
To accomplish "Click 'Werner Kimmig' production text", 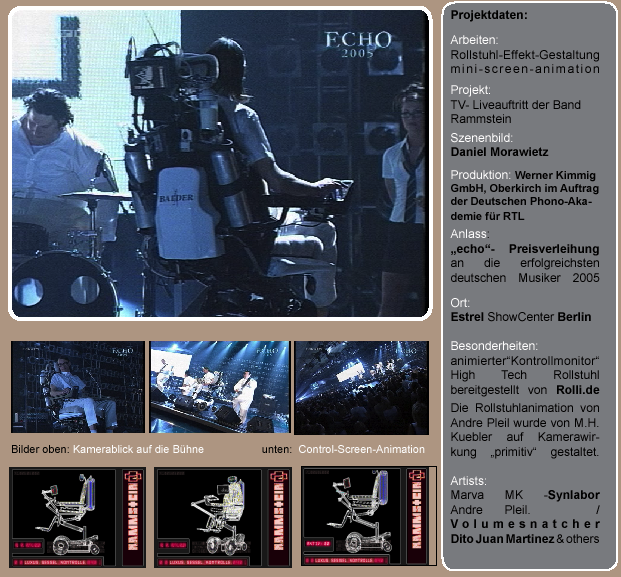I will 555,175.
